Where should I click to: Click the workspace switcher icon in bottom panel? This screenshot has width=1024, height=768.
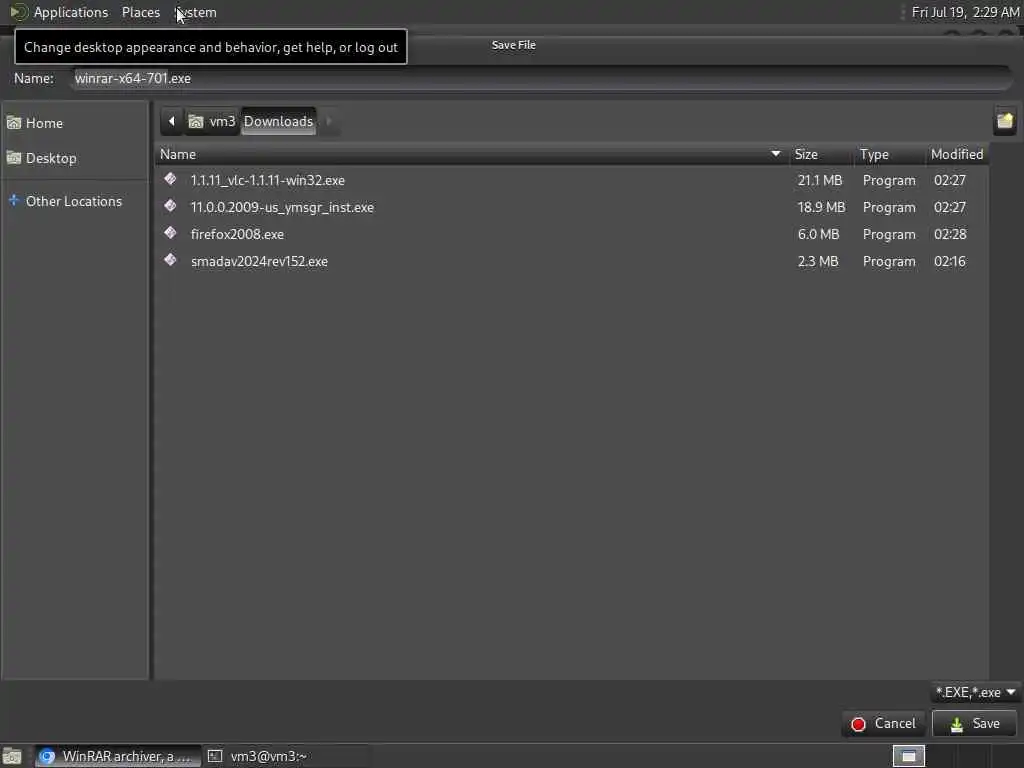tap(908, 756)
